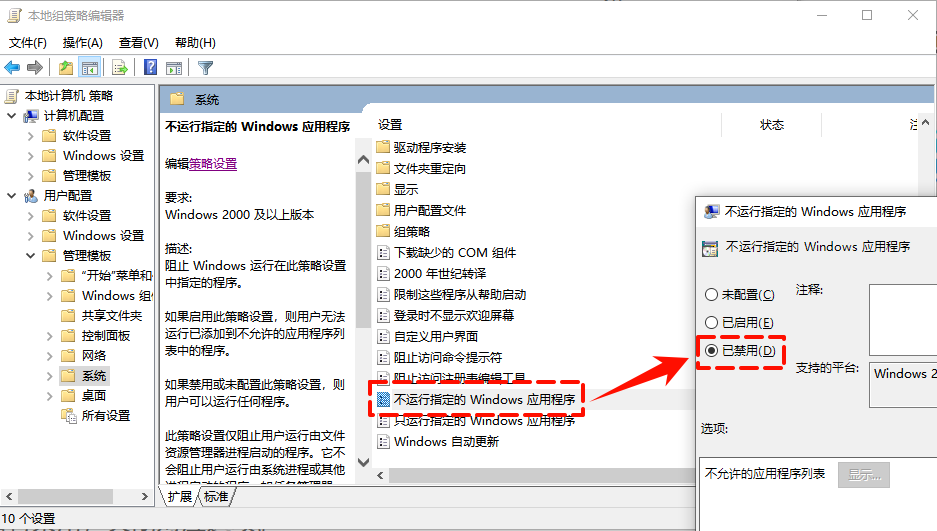
Task: Click the 本地计算机 策略 root icon
Action: point(12,96)
